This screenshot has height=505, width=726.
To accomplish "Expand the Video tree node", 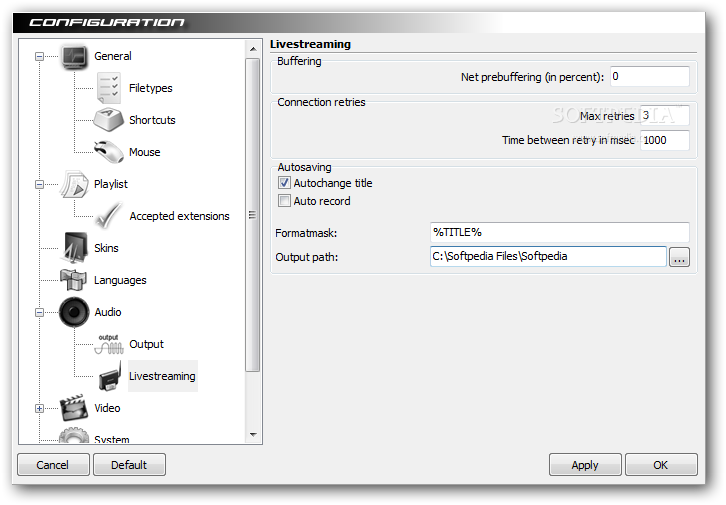I will tap(39, 408).
